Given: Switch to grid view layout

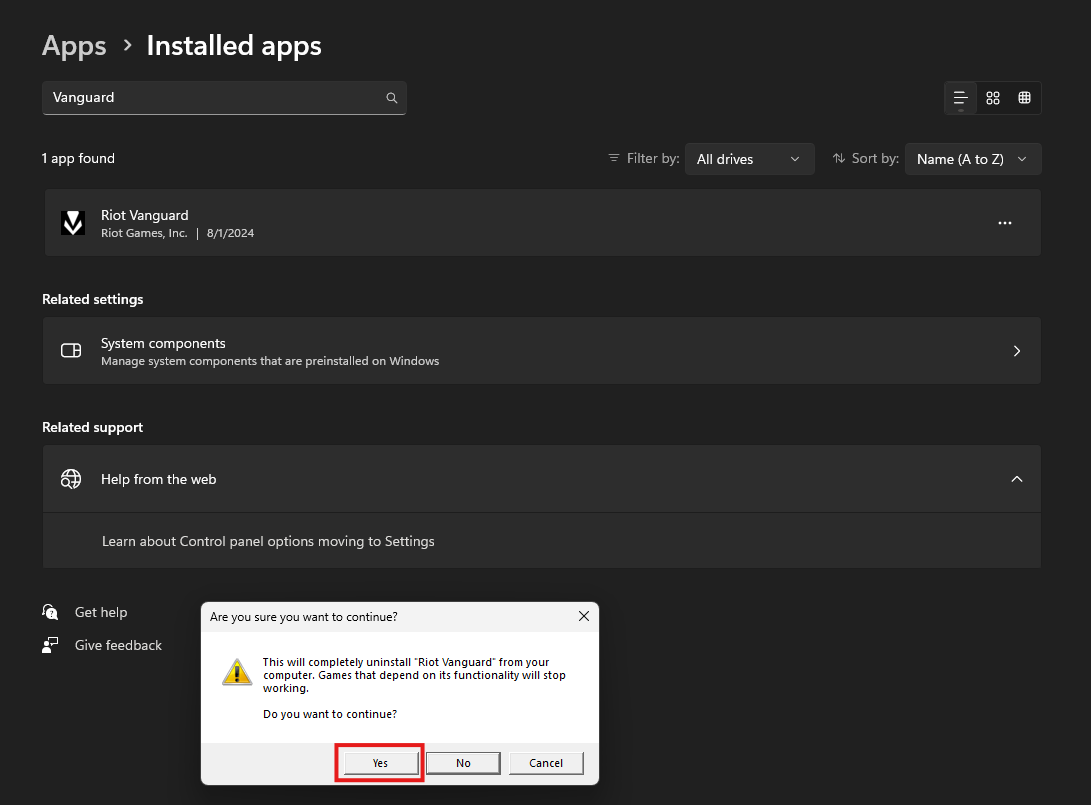Looking at the screenshot, I should pyautogui.click(x=993, y=98).
